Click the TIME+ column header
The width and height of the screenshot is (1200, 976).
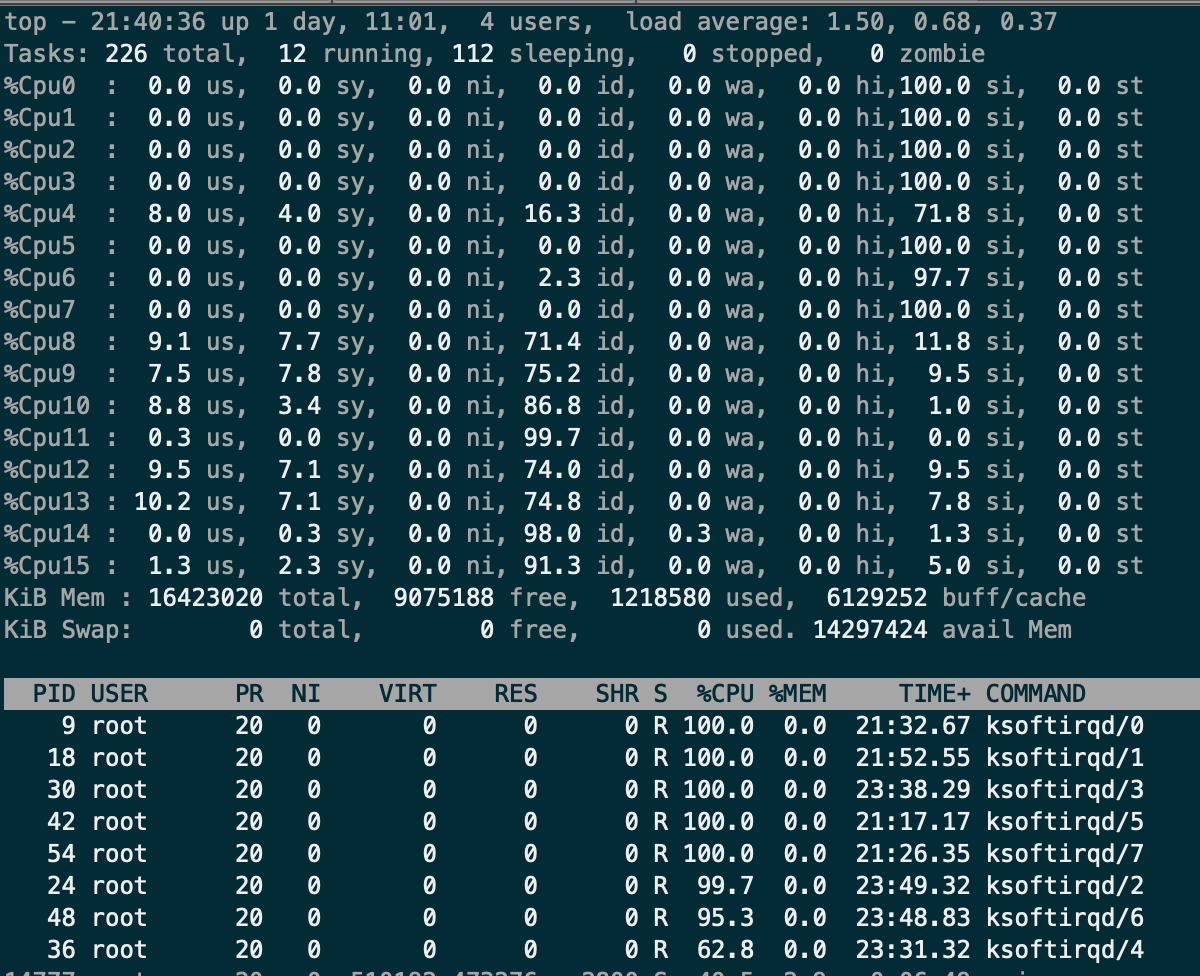click(935, 694)
